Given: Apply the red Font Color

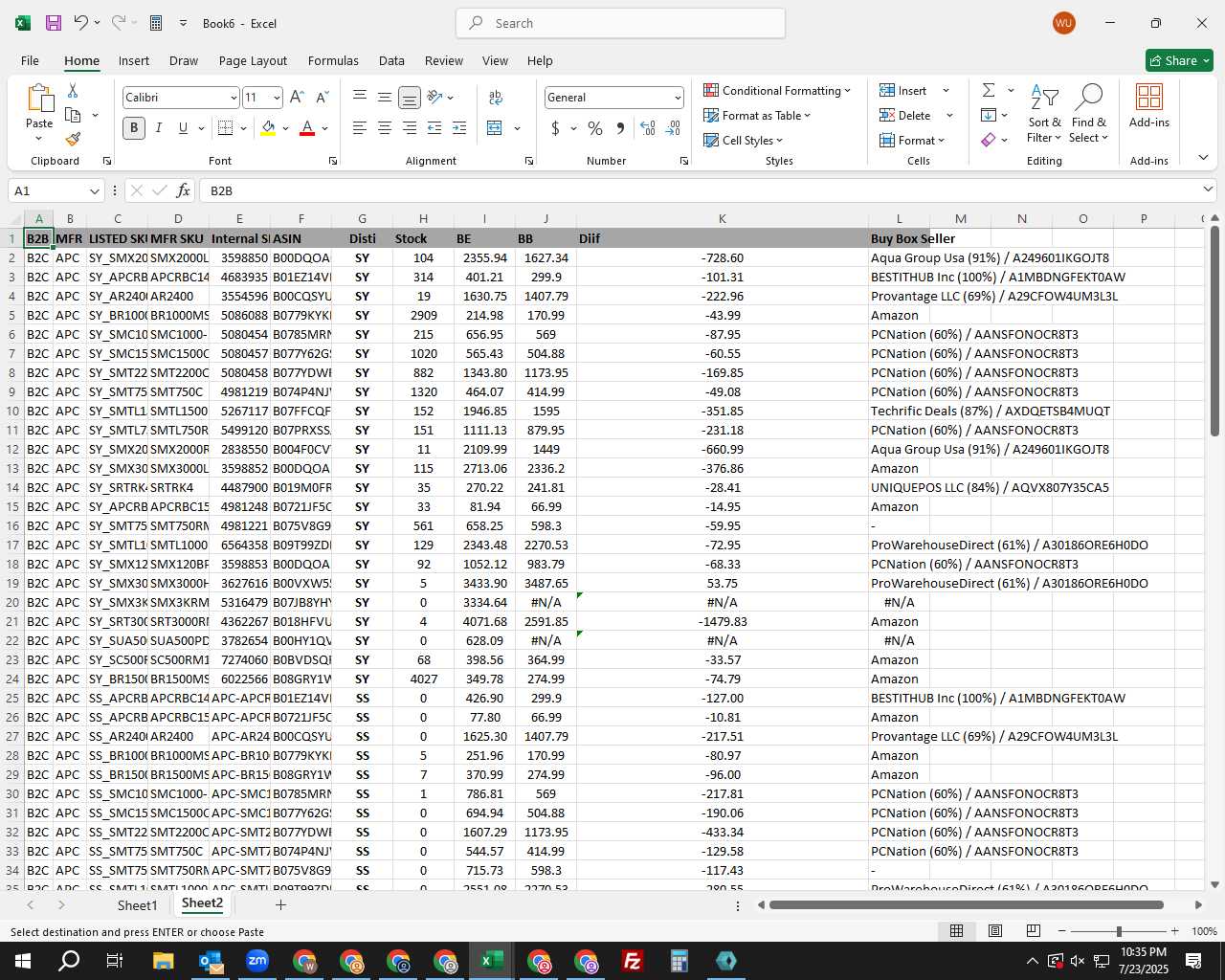Looking at the screenshot, I should pyautogui.click(x=307, y=128).
